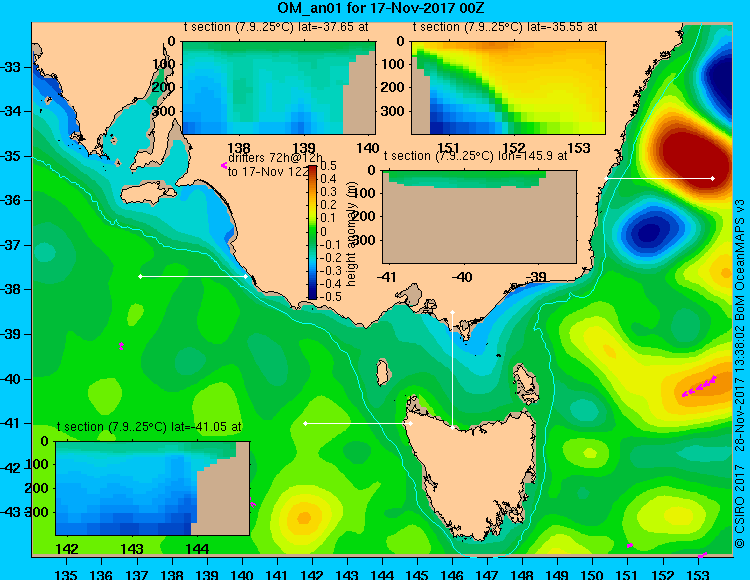Click north endpoint diamond of the 145.9 vertical section line
The height and width of the screenshot is (580, 750).
pyautogui.click(x=452, y=312)
